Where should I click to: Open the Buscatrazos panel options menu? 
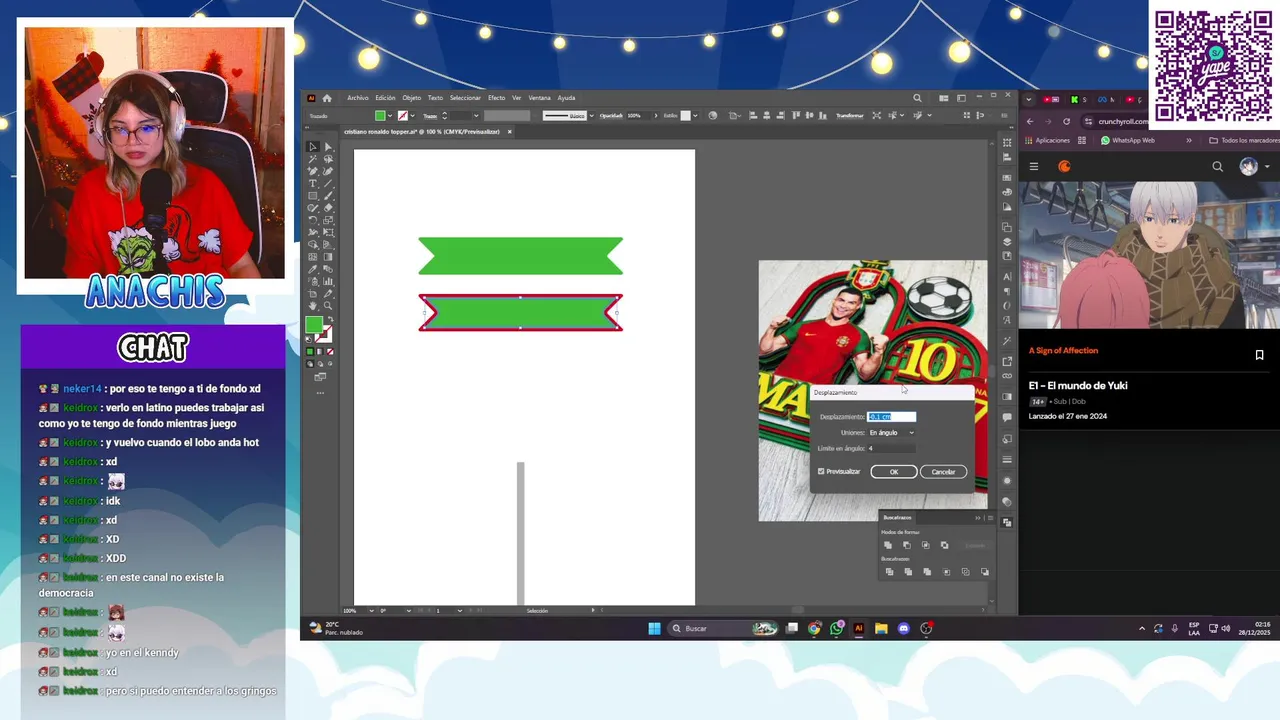pos(991,518)
